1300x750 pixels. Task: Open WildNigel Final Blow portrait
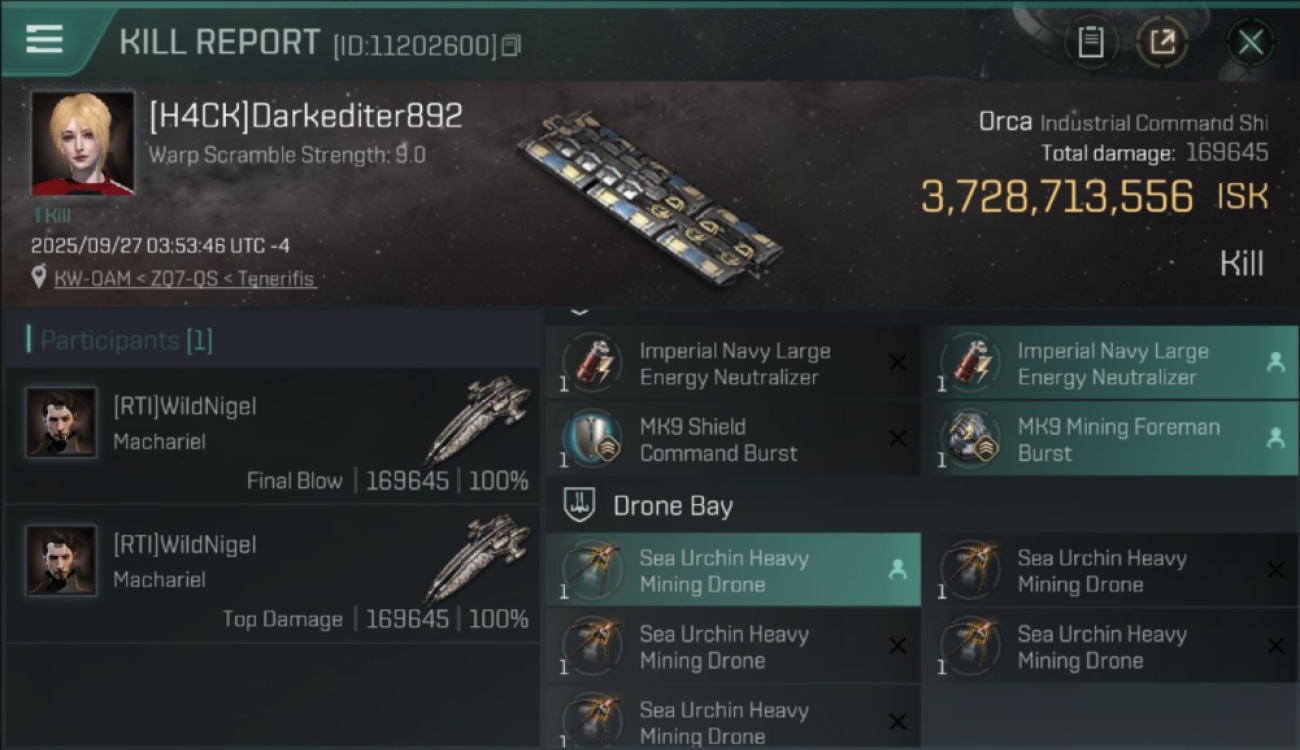click(x=61, y=423)
